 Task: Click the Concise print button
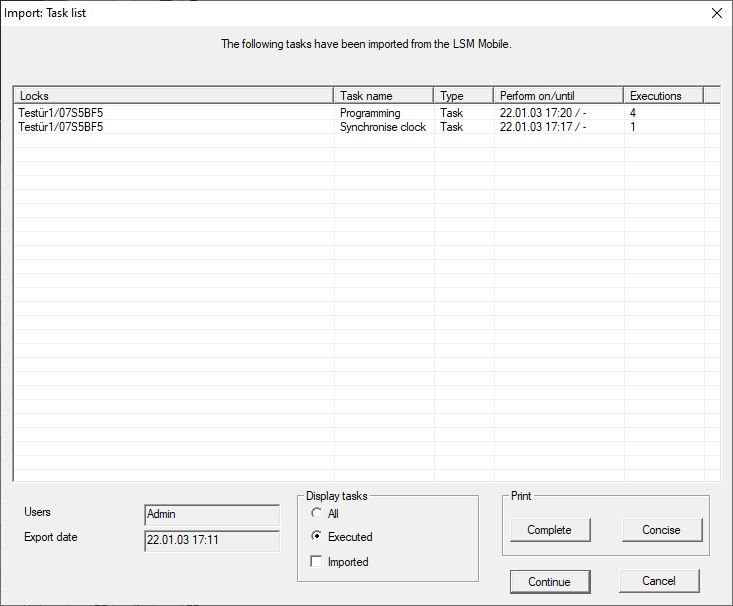[x=661, y=530]
